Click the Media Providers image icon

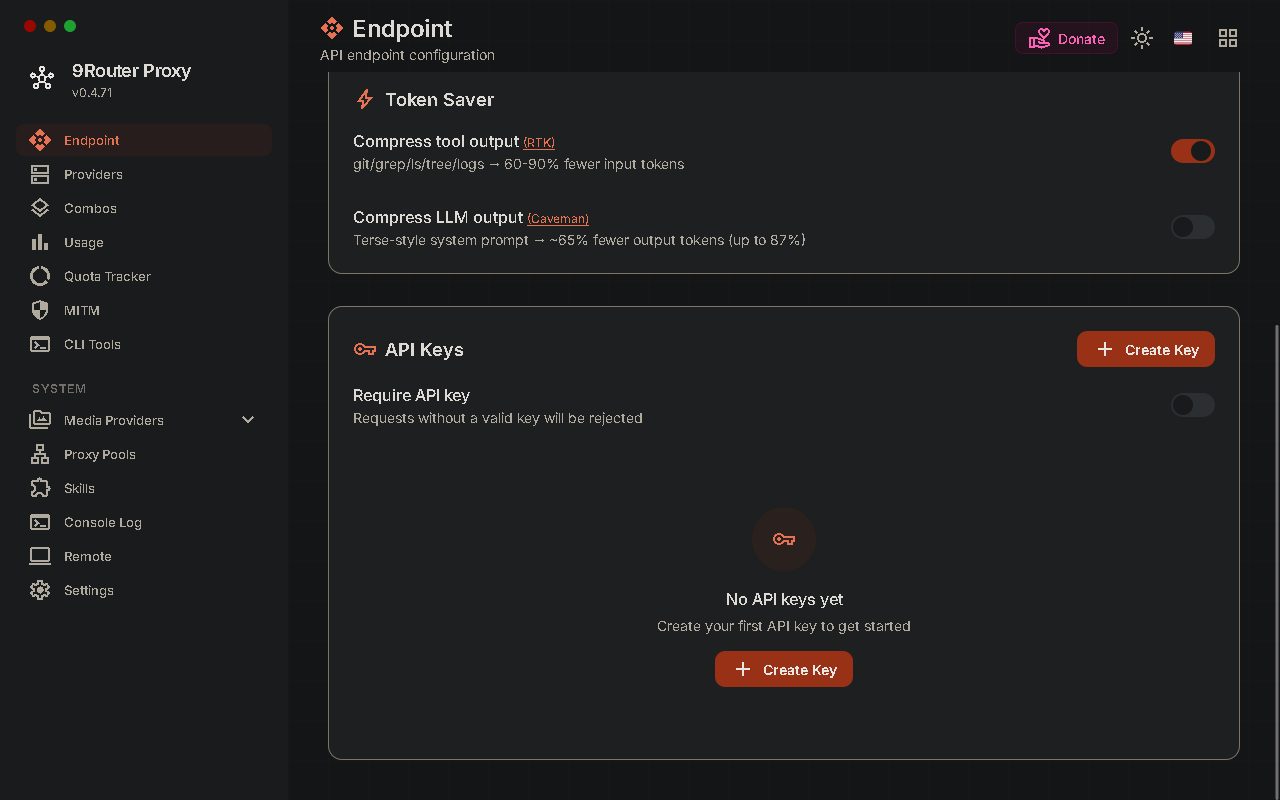tap(40, 420)
